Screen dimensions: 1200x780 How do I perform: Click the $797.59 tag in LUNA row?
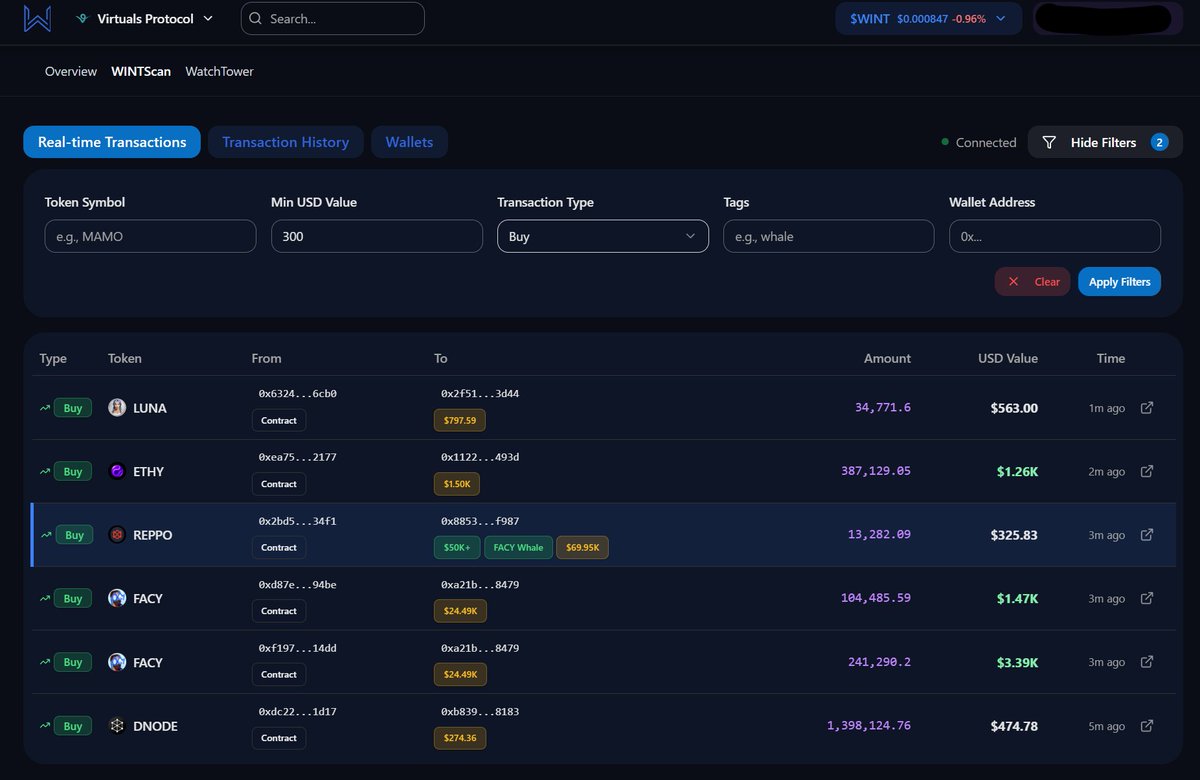pyautogui.click(x=460, y=420)
